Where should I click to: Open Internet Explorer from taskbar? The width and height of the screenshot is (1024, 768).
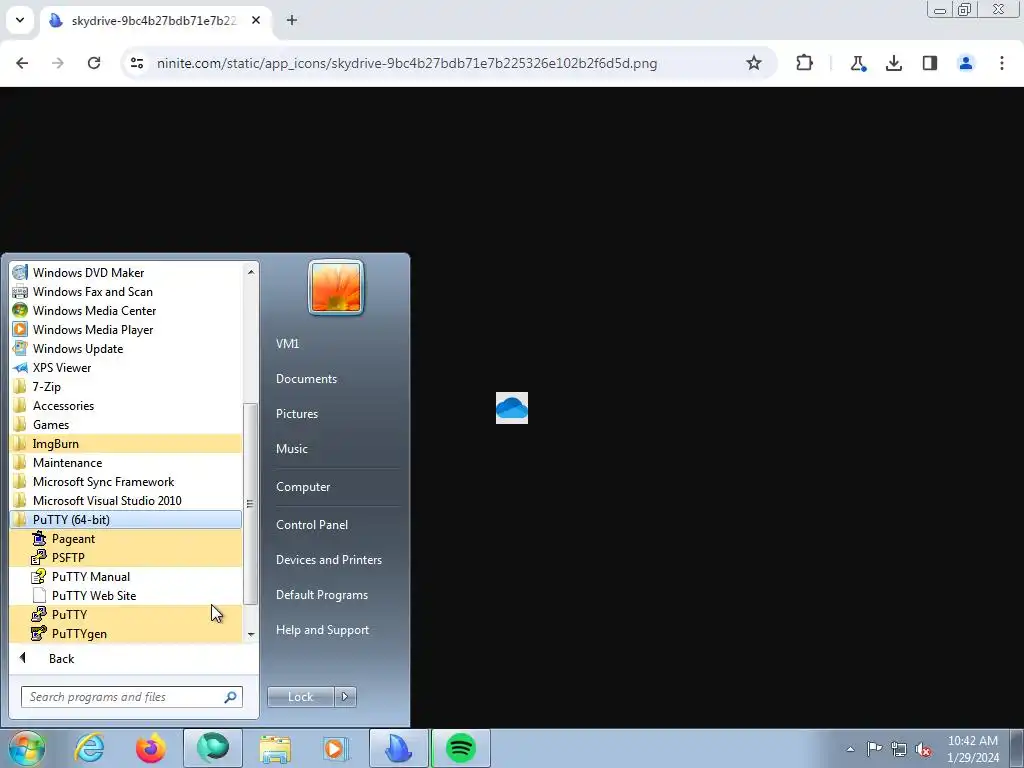click(x=89, y=748)
